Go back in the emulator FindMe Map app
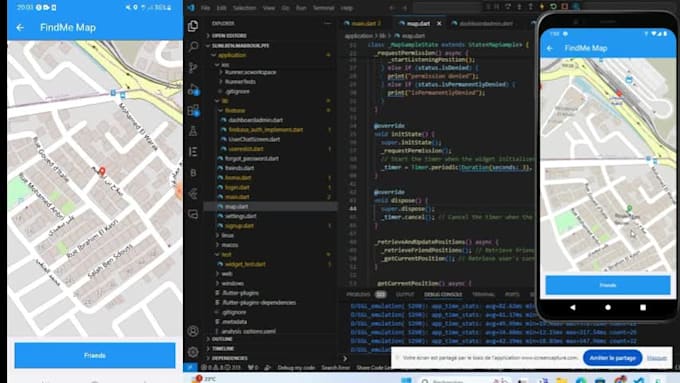 point(550,48)
